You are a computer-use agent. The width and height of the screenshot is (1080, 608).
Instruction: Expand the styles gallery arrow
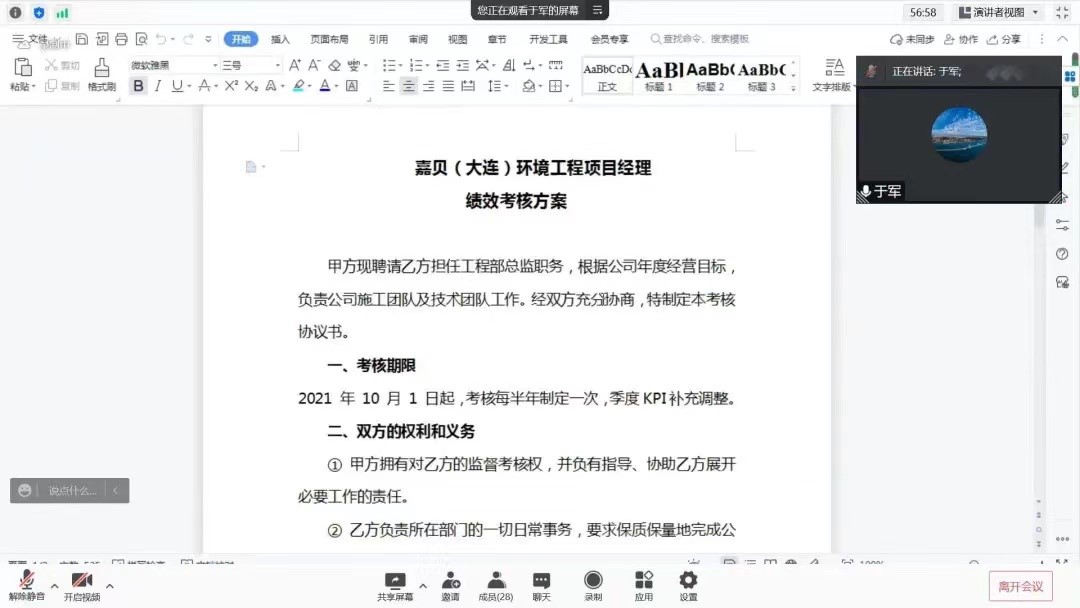click(x=793, y=88)
